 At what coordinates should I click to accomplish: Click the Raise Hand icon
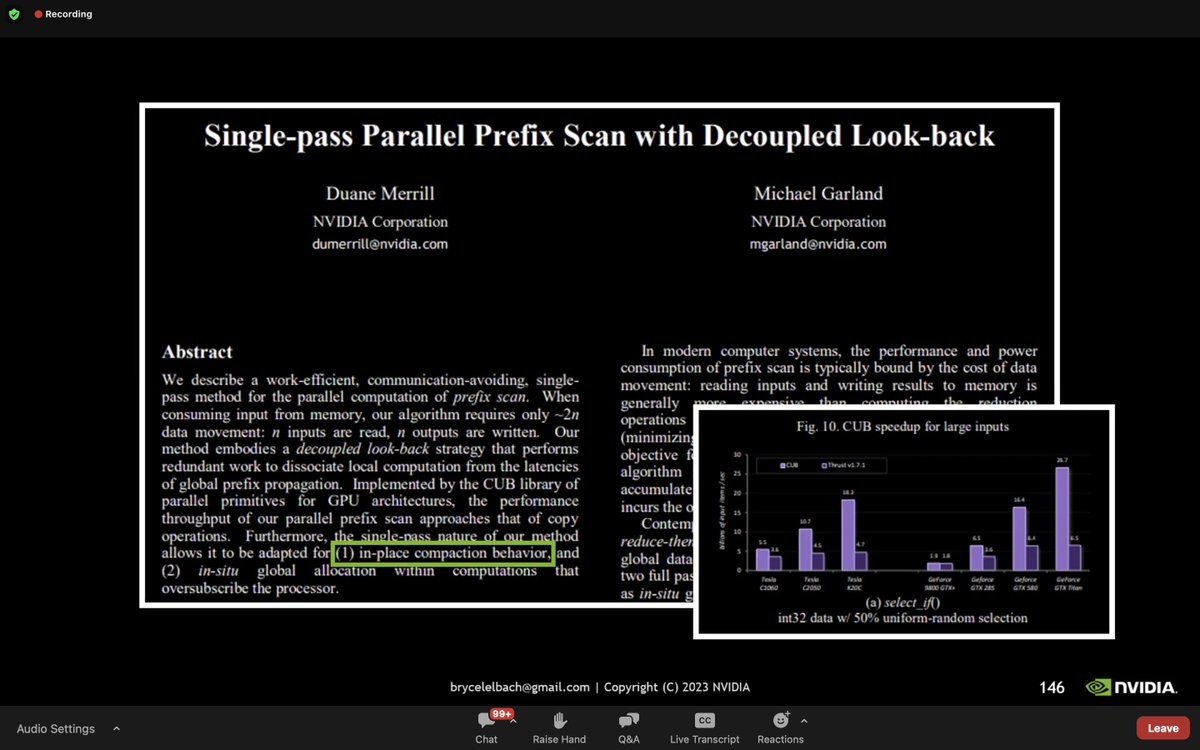click(x=559, y=720)
